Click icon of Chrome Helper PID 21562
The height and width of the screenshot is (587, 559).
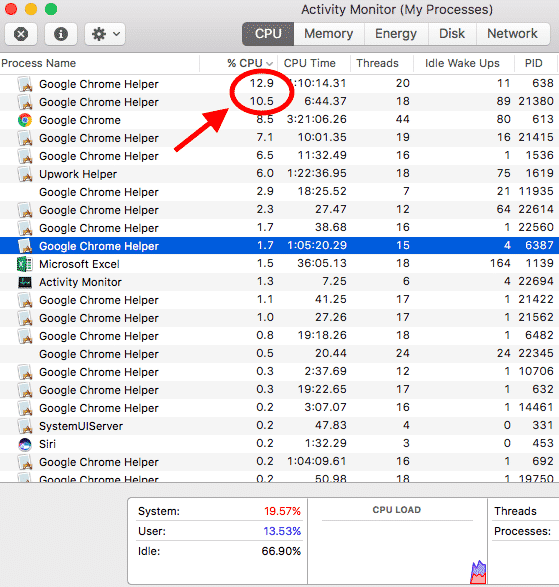[x=25, y=318]
